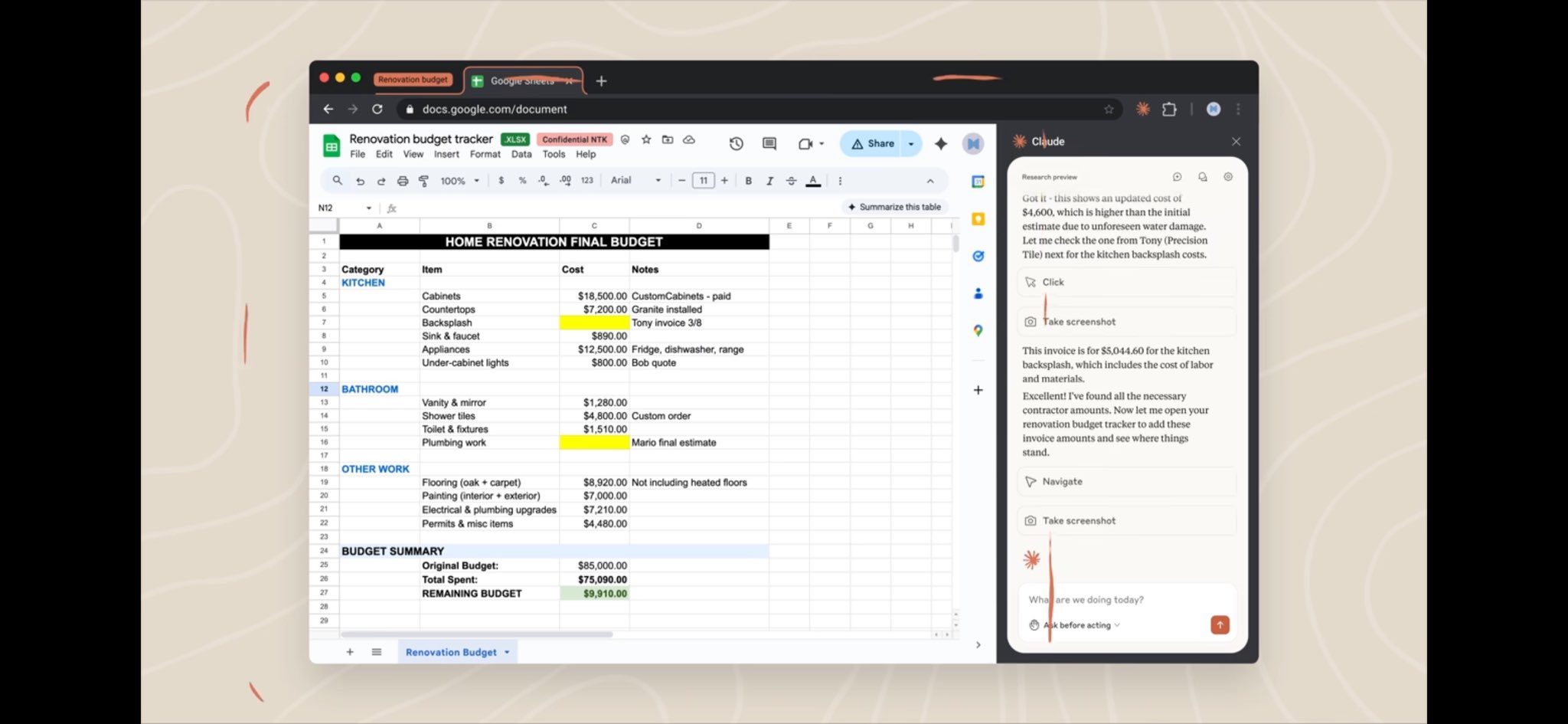Open the Data menu
1568x724 pixels.
(x=521, y=154)
